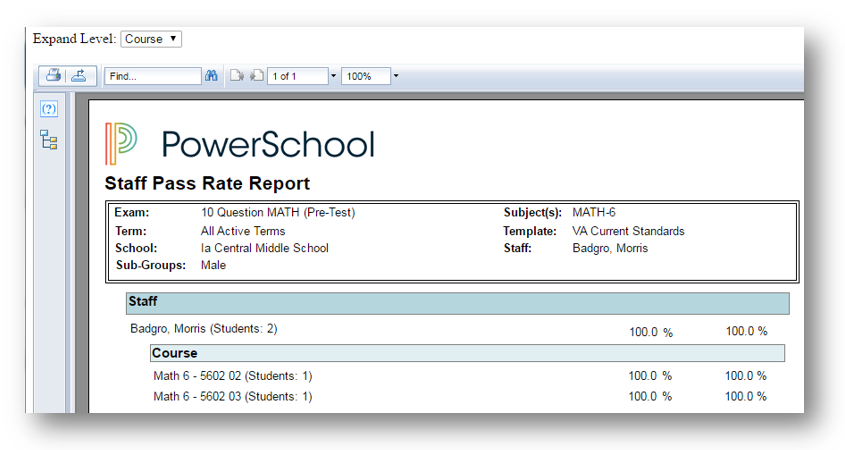Open the page number dropdown arrow
Viewport: 845px width, 450px height.
(333, 76)
